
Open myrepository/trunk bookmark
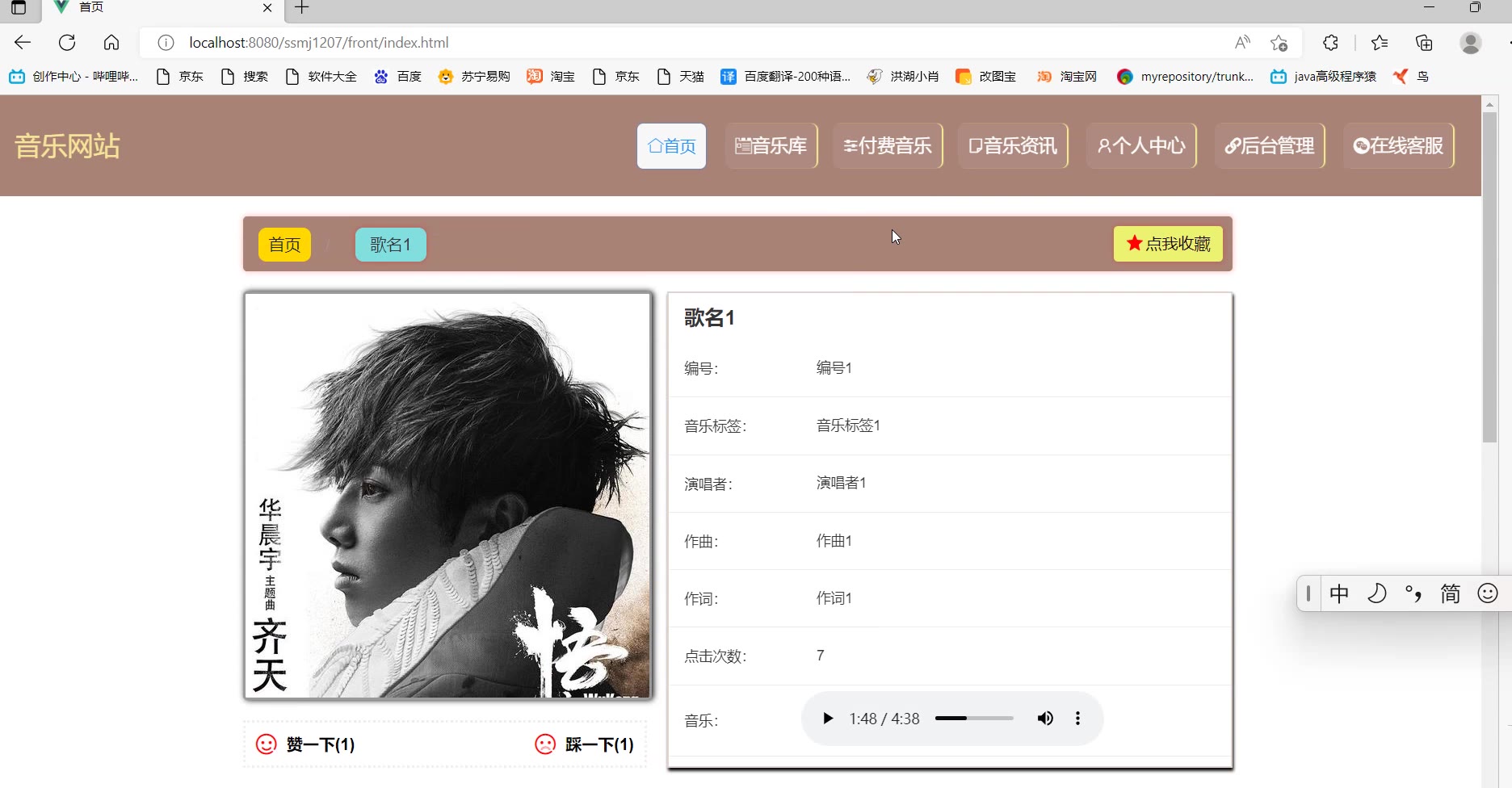point(1186,77)
